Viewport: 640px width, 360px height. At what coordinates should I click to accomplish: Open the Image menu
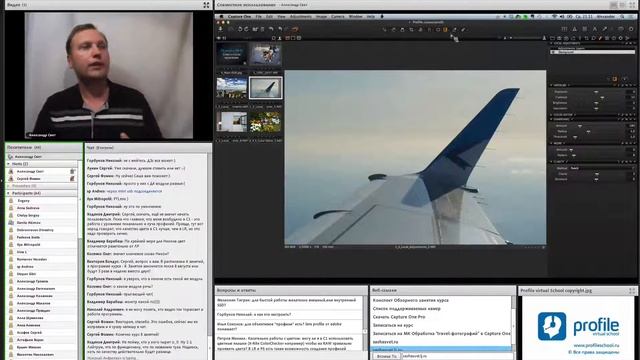pyautogui.click(x=321, y=17)
